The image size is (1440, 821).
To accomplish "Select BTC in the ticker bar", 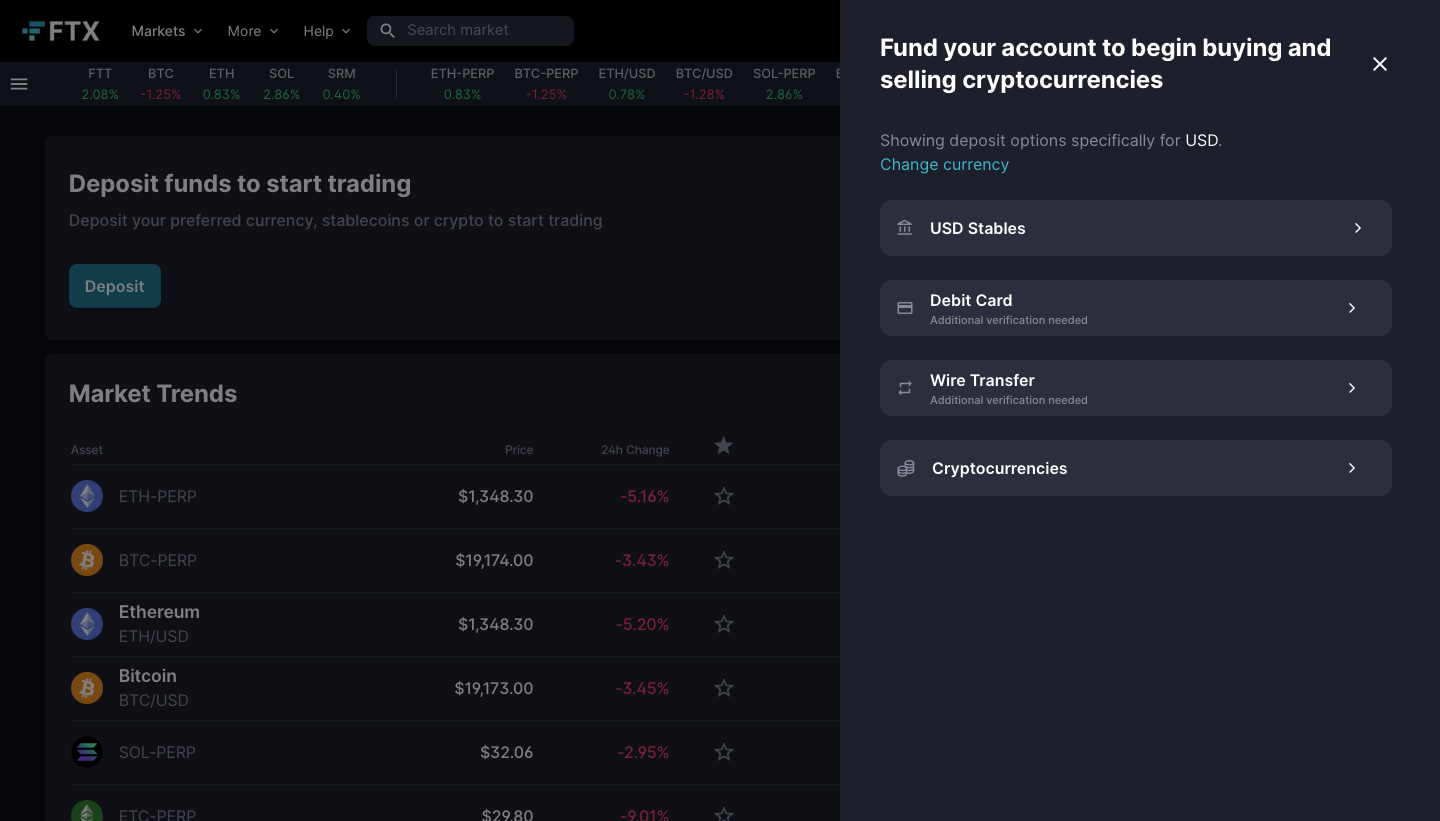I will [x=161, y=84].
